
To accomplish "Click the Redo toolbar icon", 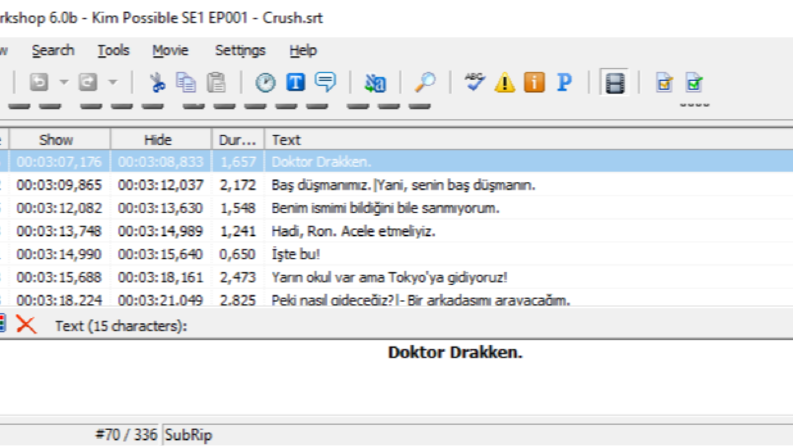I will [88, 82].
